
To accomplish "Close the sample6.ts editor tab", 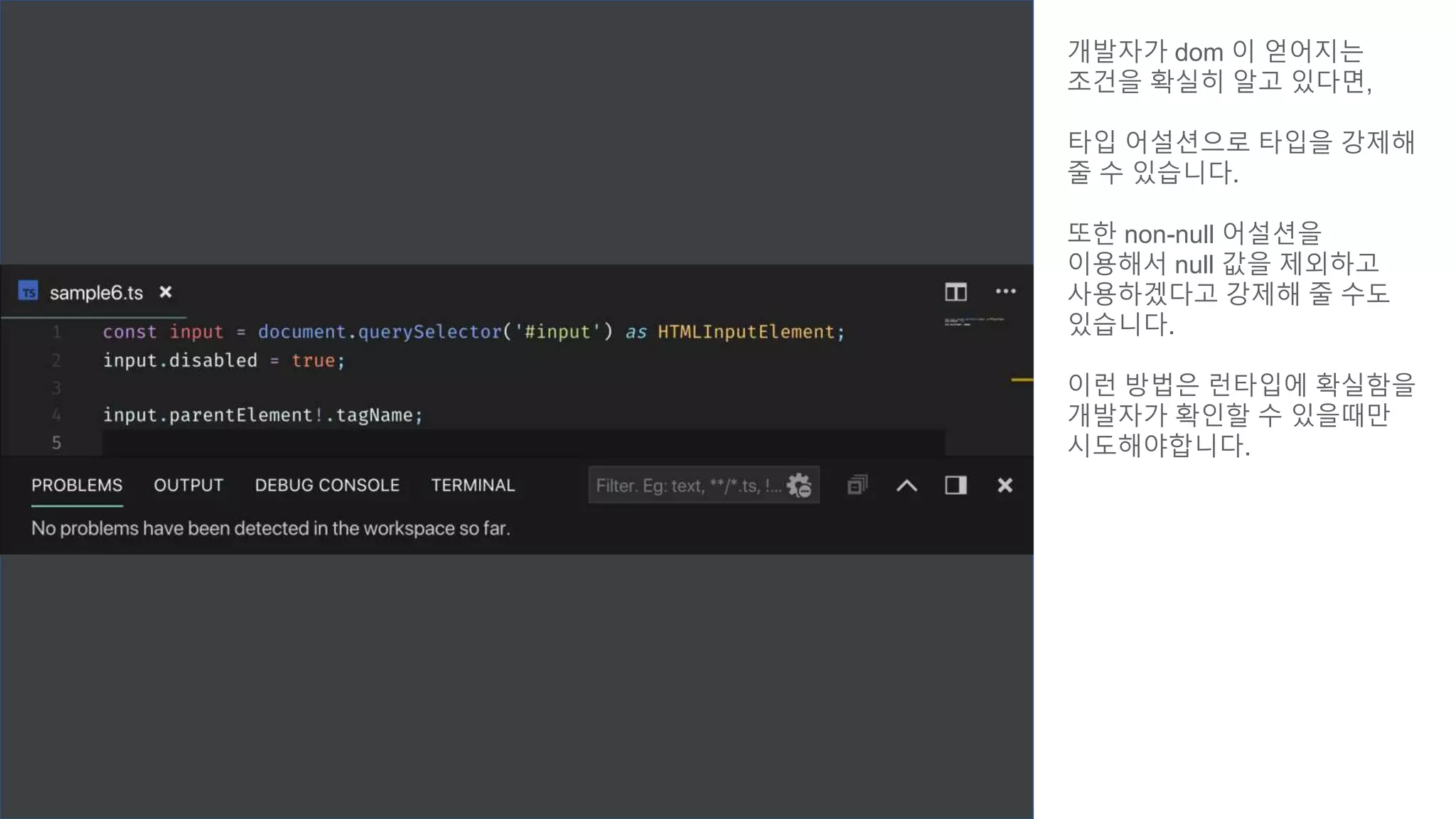I will 166,292.
